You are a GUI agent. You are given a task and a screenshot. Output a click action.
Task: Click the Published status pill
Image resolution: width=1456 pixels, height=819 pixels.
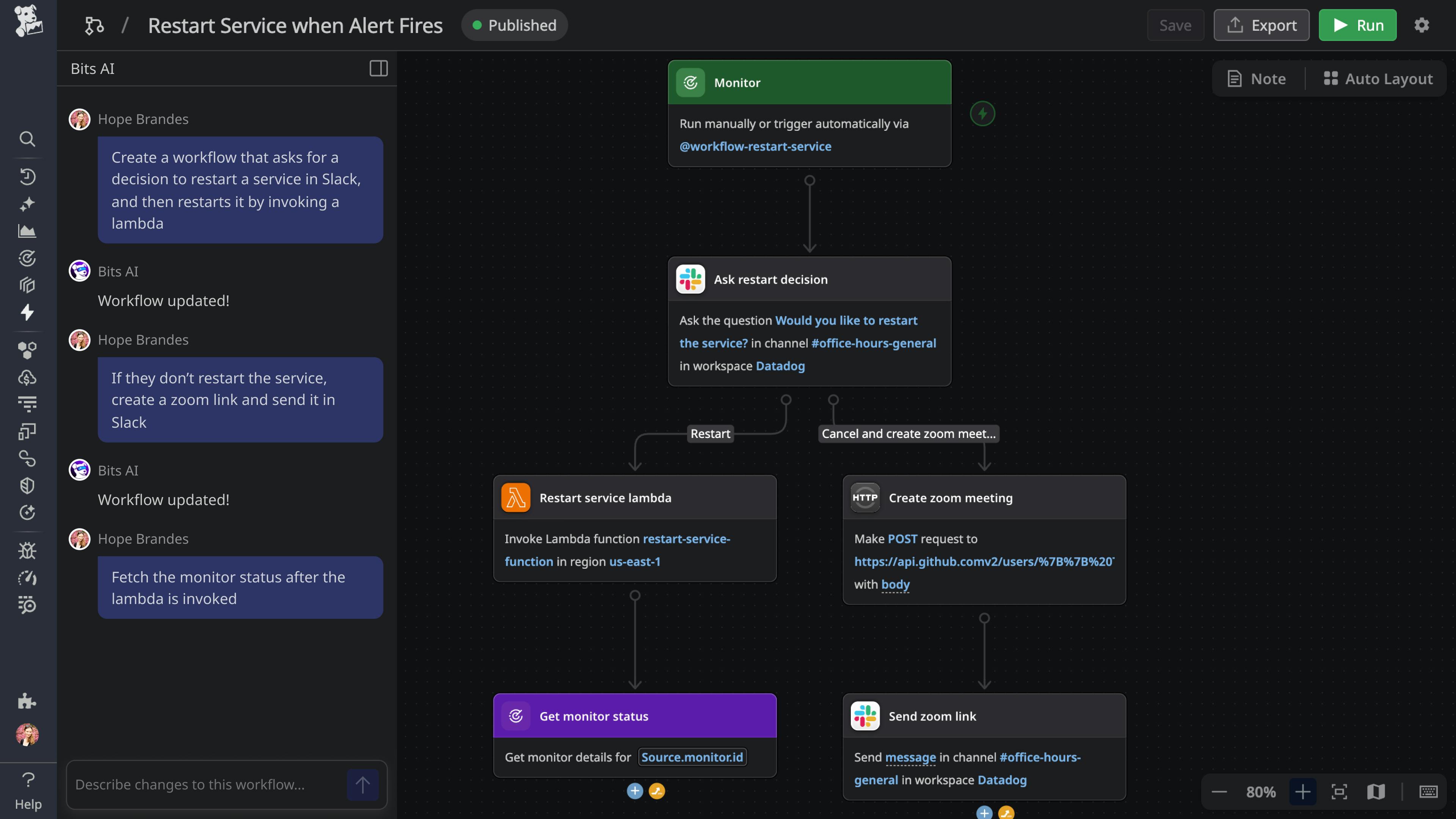[x=514, y=25]
